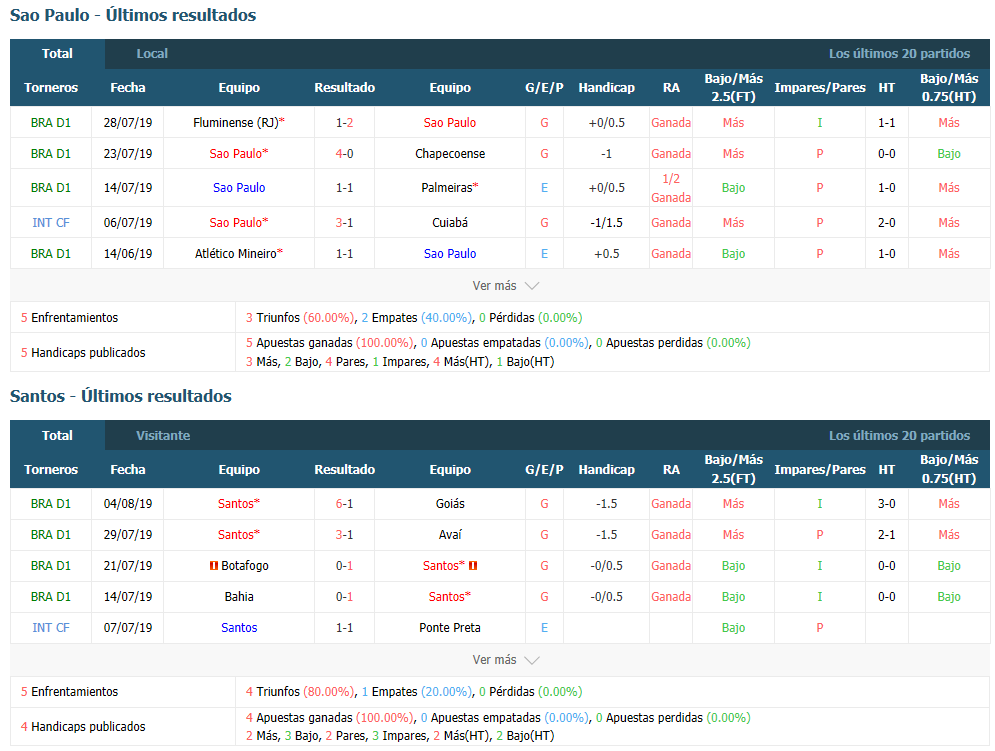
Task: Click INT CF in the 06/07/19 row
Action: pos(51,223)
